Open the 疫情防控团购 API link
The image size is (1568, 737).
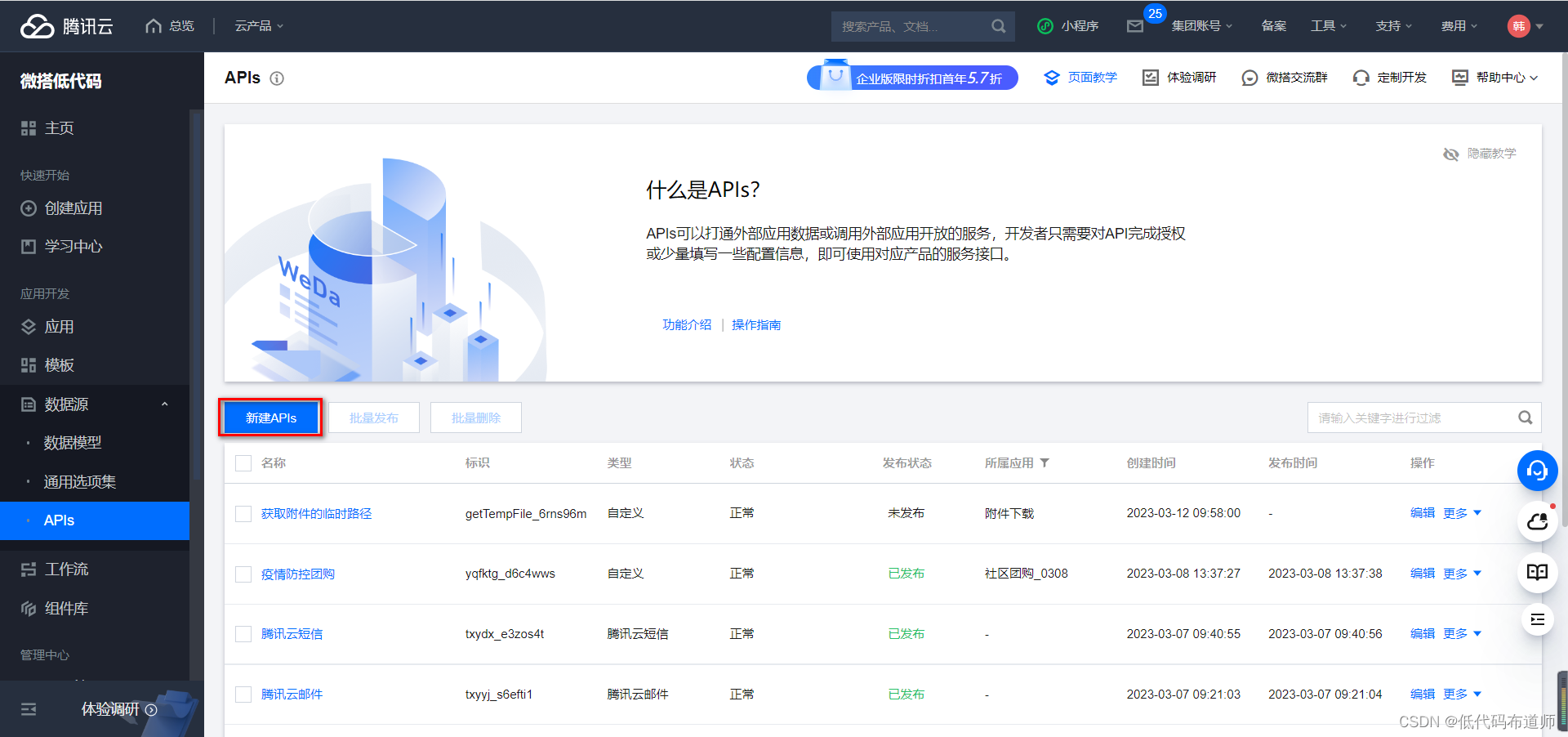tap(298, 574)
